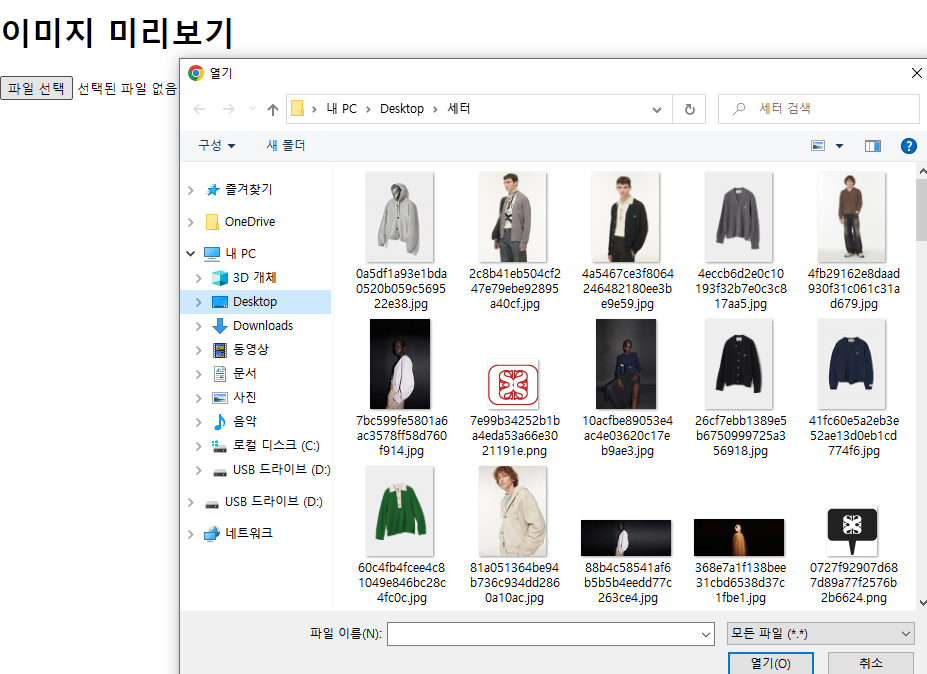The image size is (927, 674).
Task: Click Desktop in the address breadcrumb
Action: [x=402, y=109]
